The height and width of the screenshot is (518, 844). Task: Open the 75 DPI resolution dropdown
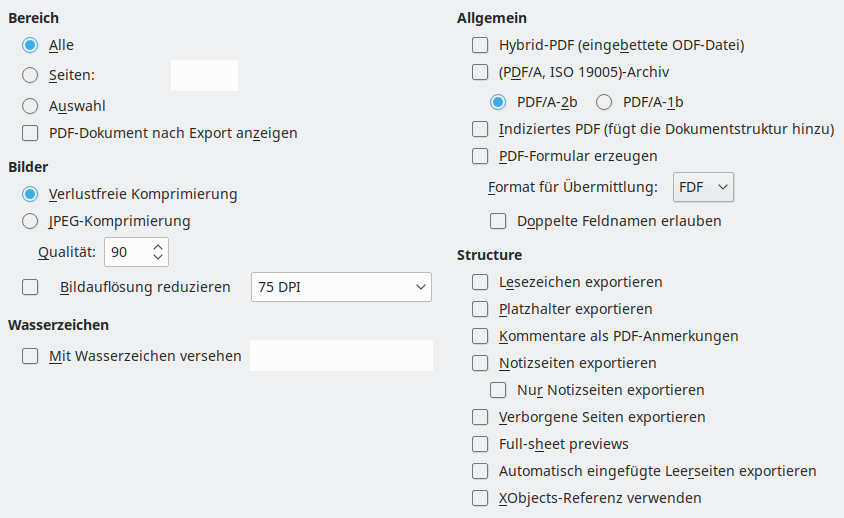341,287
